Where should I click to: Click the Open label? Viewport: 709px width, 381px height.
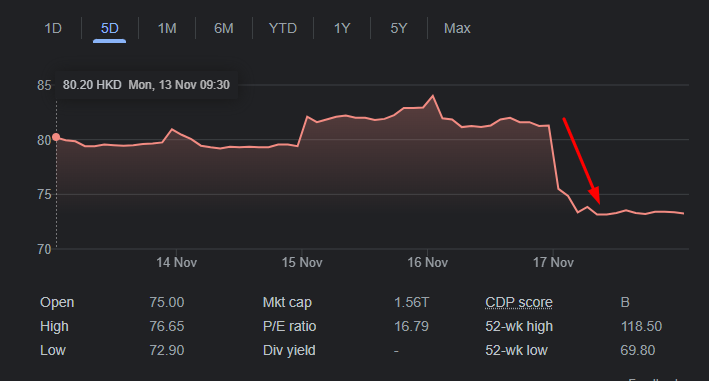tap(57, 302)
